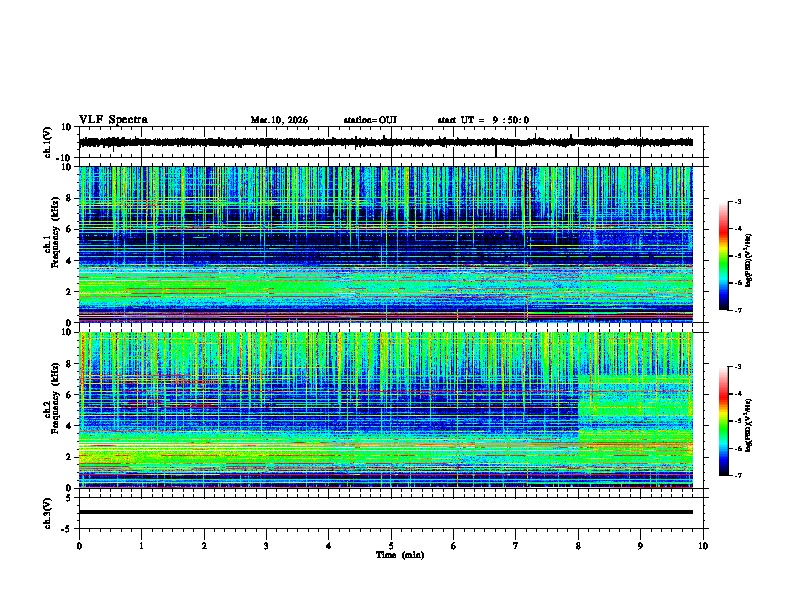The width and height of the screenshot is (792, 612).
Task: Click inside the ch.1 spectrogram panel
Action: (385, 244)
